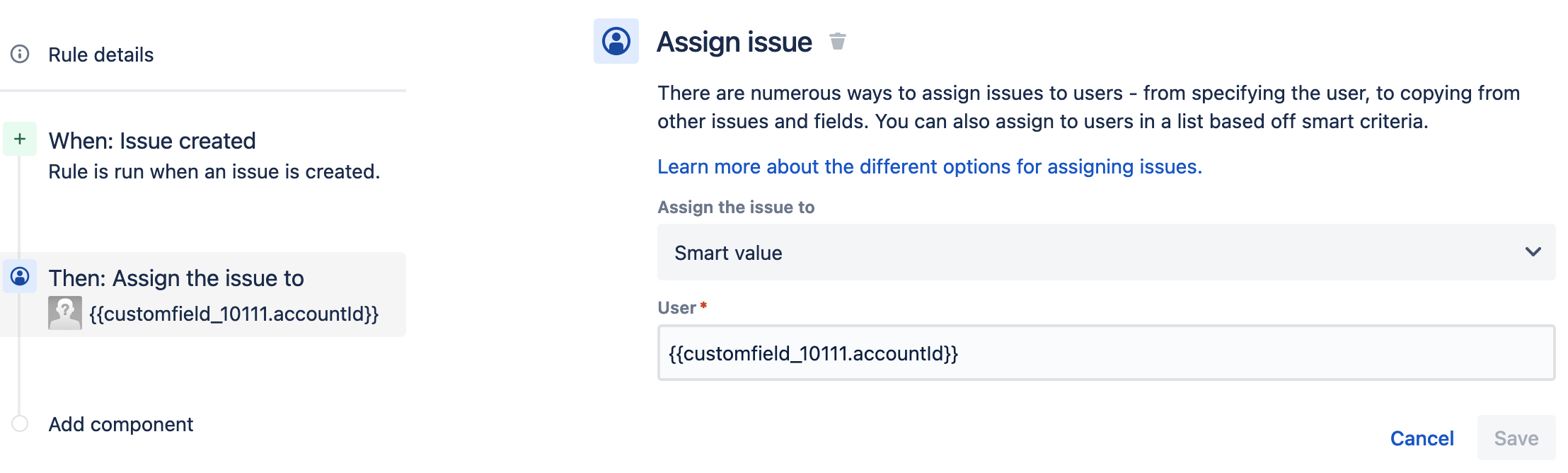
Task: Select Then: Assign the issue to action
Action: click(176, 278)
